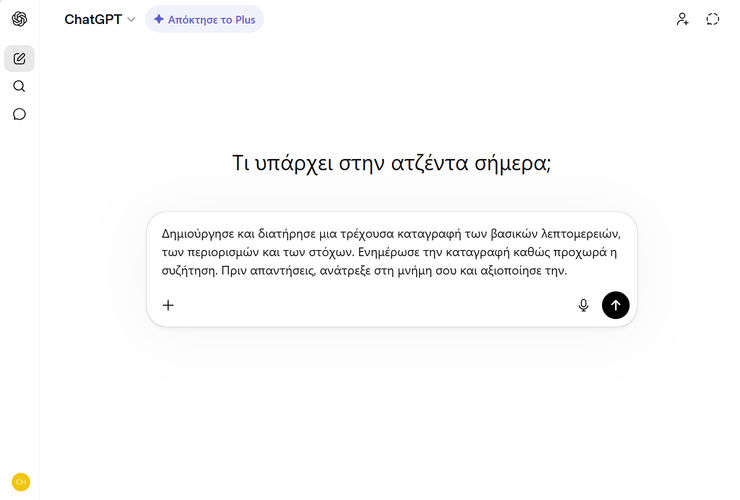The height and width of the screenshot is (500, 740).
Task: Open the CH profile avatar menu
Action: point(20,481)
